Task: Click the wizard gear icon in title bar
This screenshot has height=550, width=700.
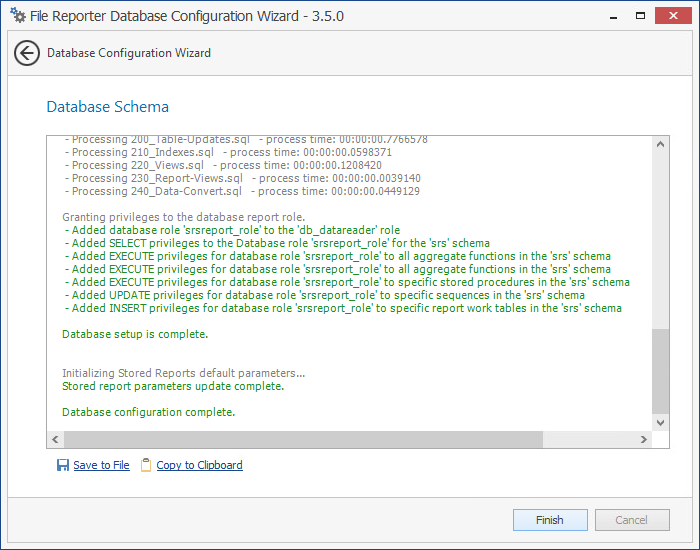Action: (x=16, y=15)
